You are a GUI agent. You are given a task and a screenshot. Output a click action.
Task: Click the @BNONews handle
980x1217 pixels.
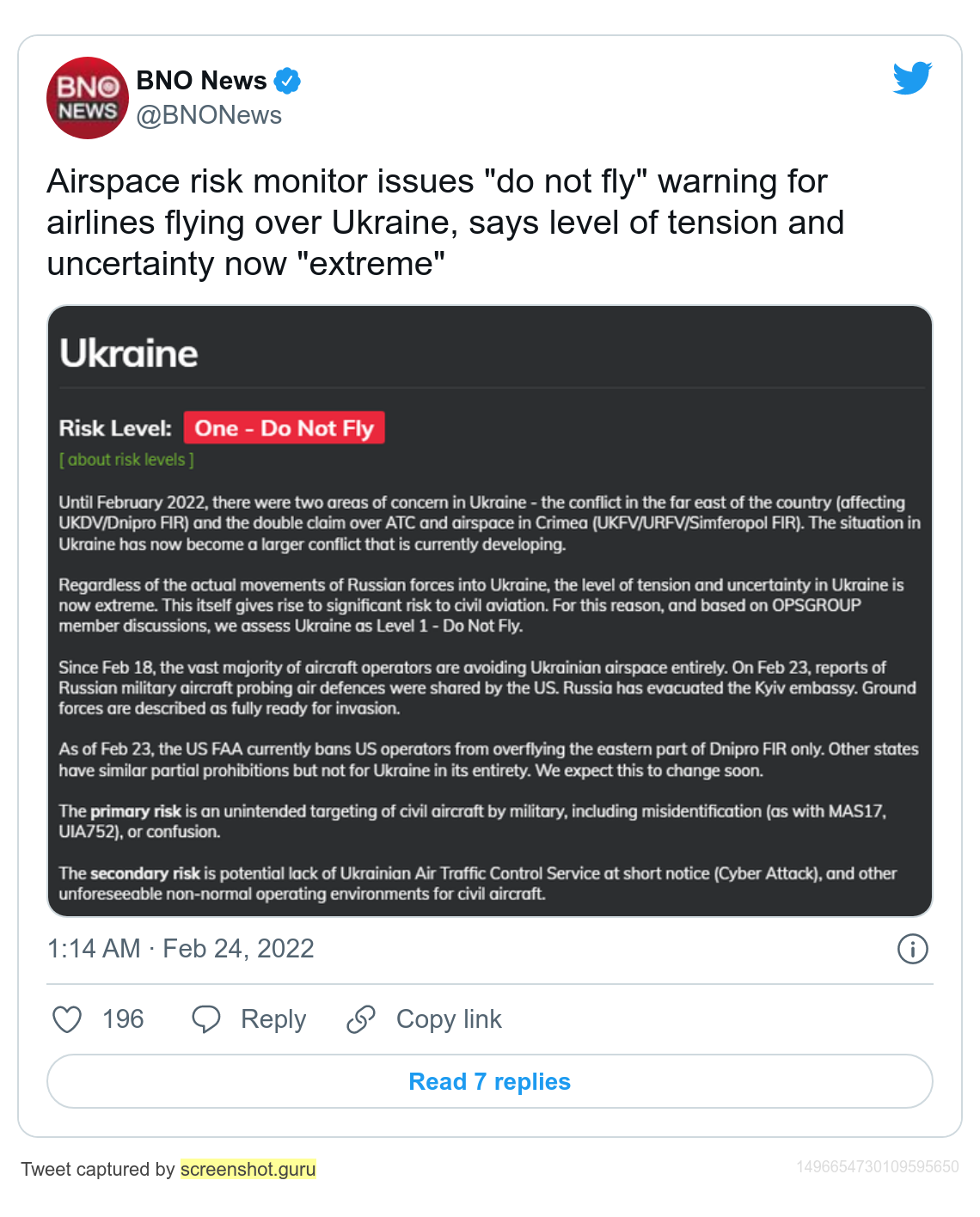click(209, 115)
